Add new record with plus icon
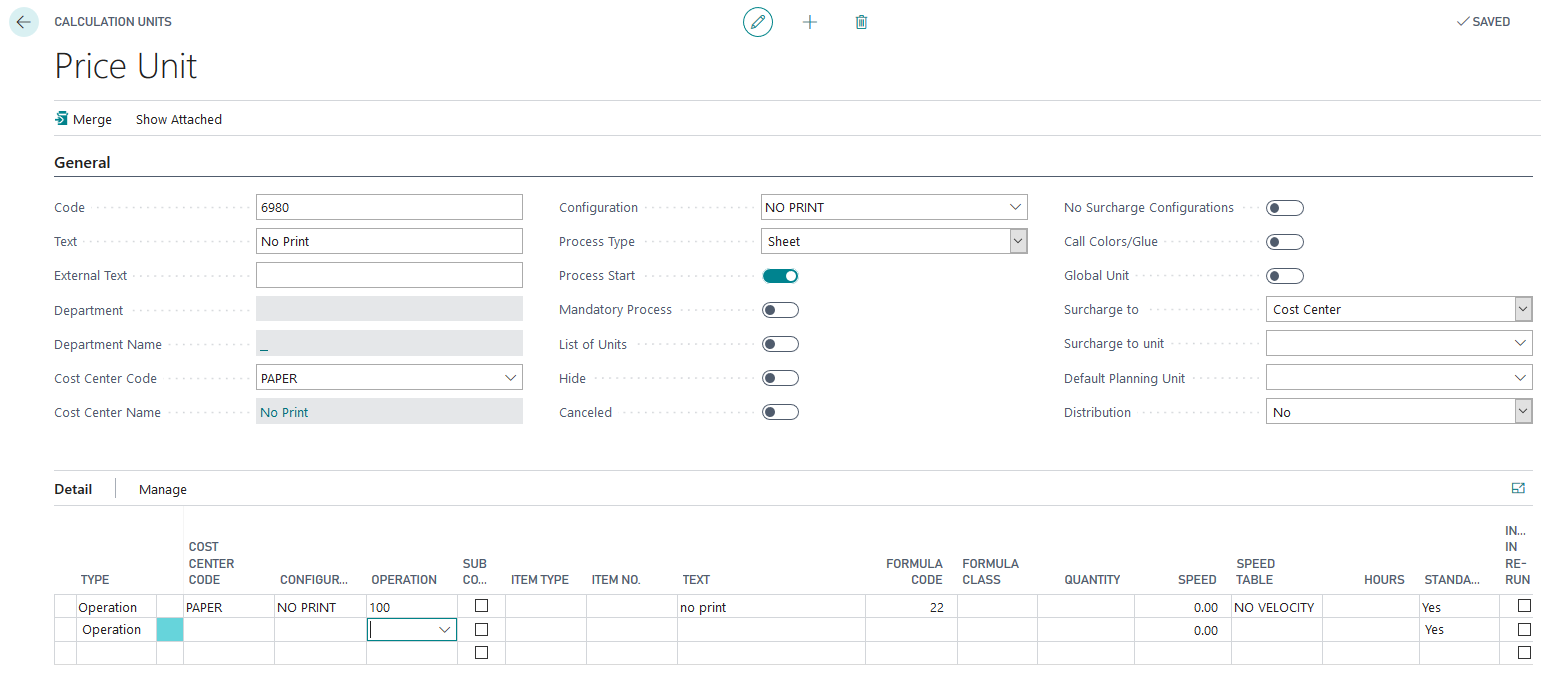 [810, 22]
